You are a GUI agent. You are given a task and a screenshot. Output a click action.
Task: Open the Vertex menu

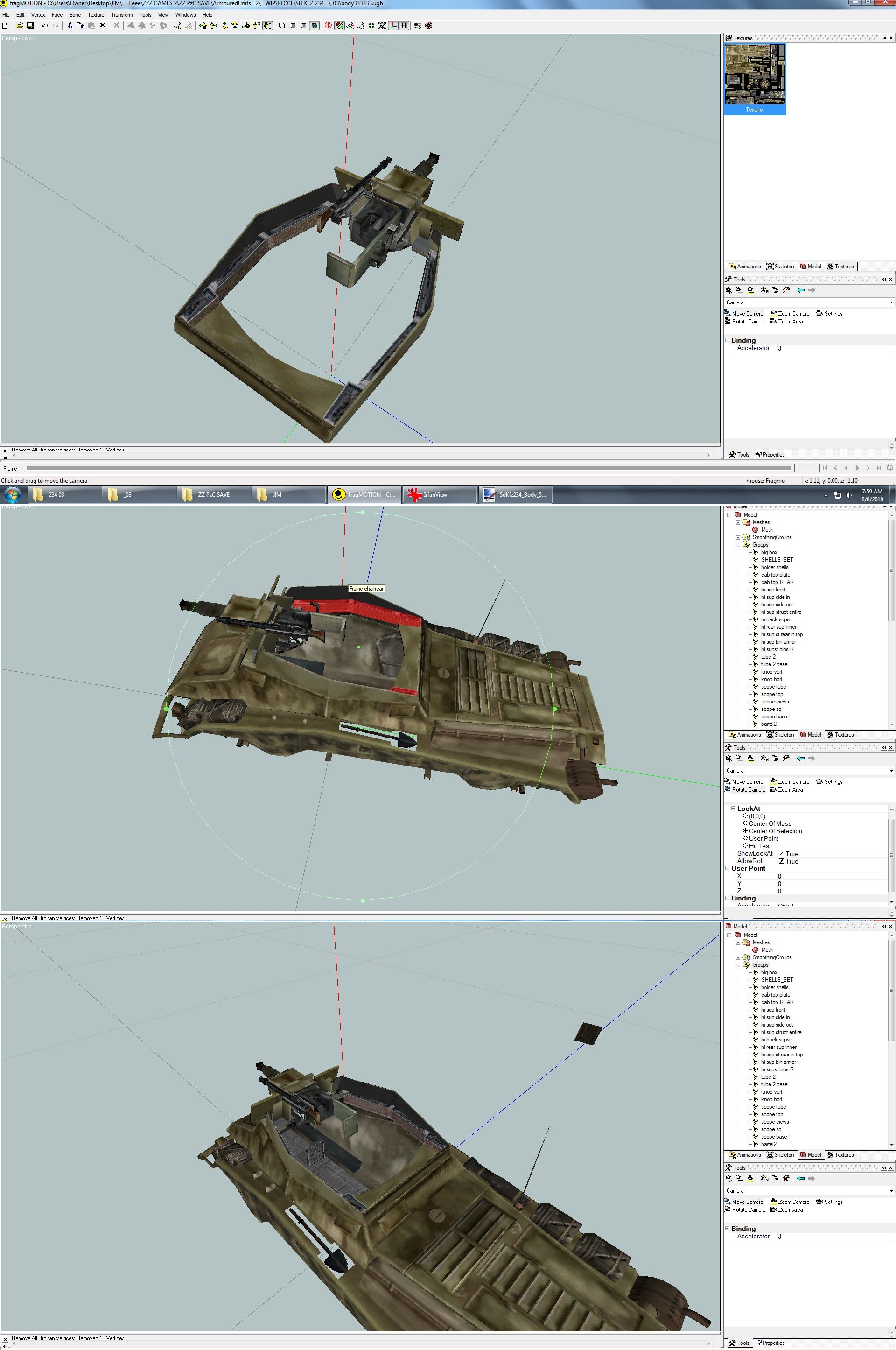[x=38, y=15]
